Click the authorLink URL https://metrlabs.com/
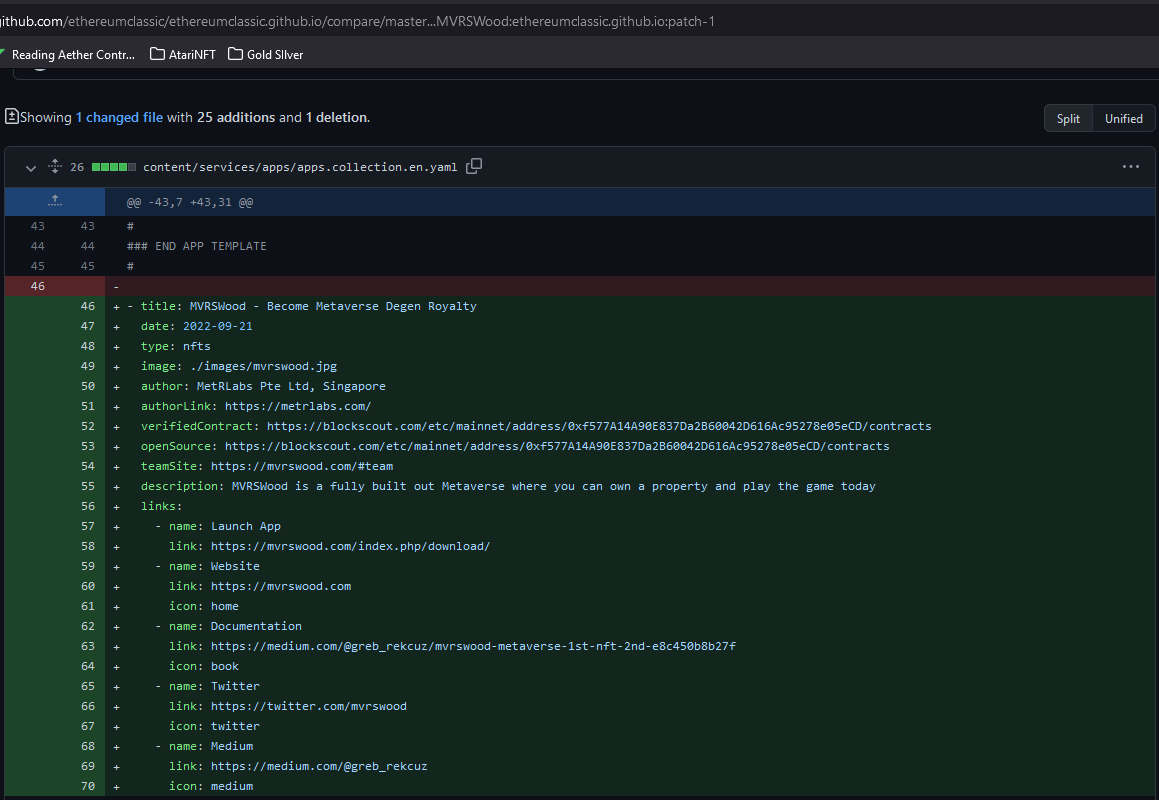1159x800 pixels. point(298,406)
